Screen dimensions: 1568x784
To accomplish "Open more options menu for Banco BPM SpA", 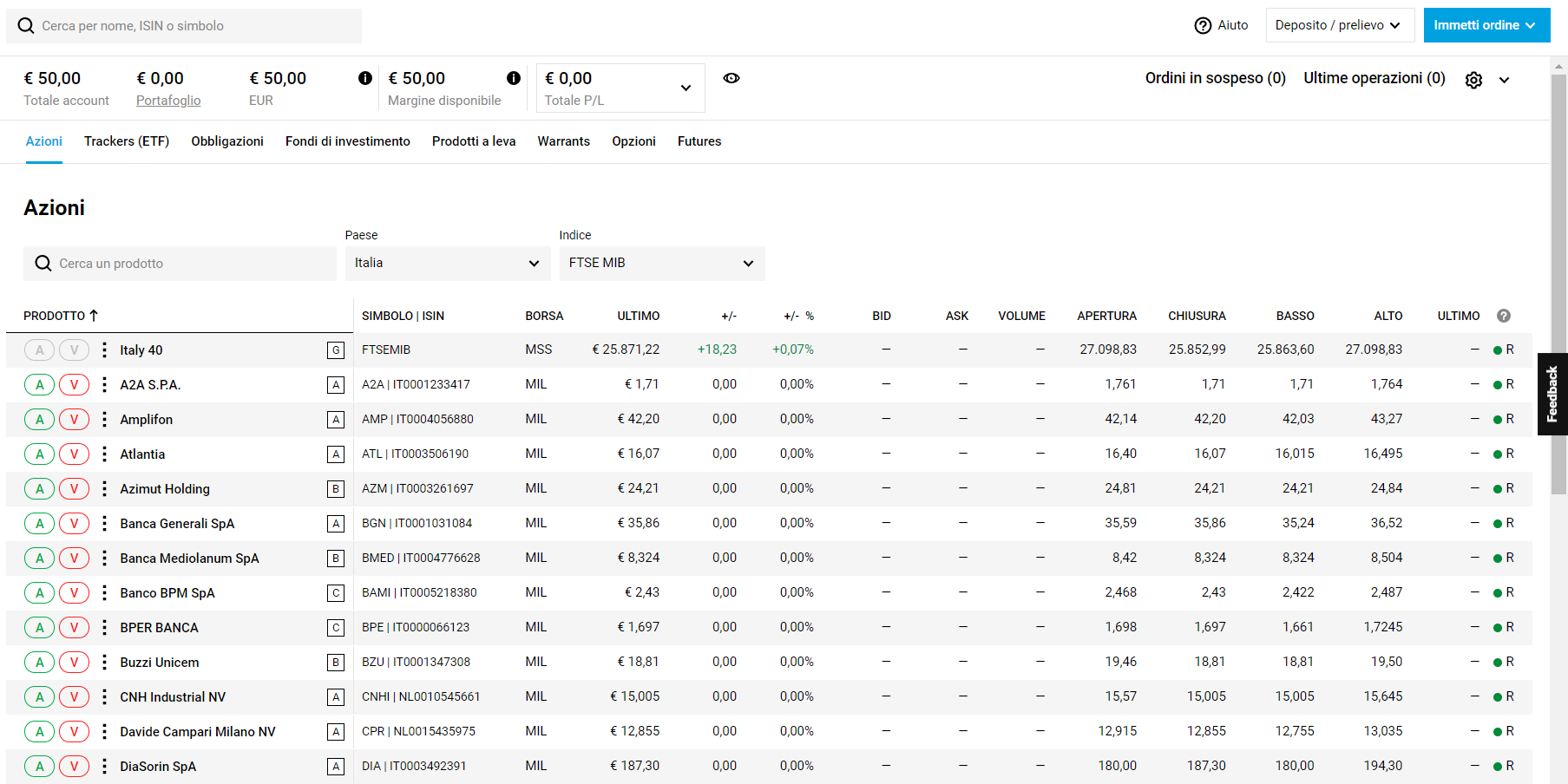I will (104, 593).
